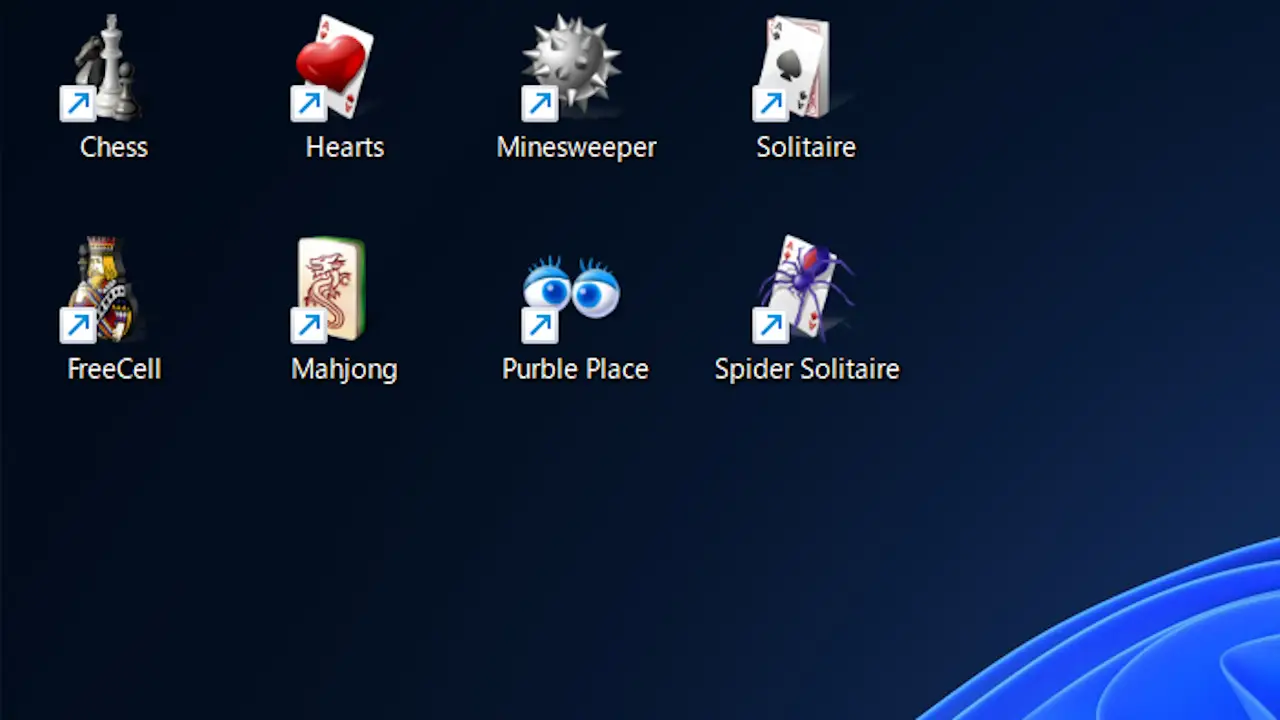Click the "Mahjong" label text
The width and height of the screenshot is (1280, 720).
344,370
